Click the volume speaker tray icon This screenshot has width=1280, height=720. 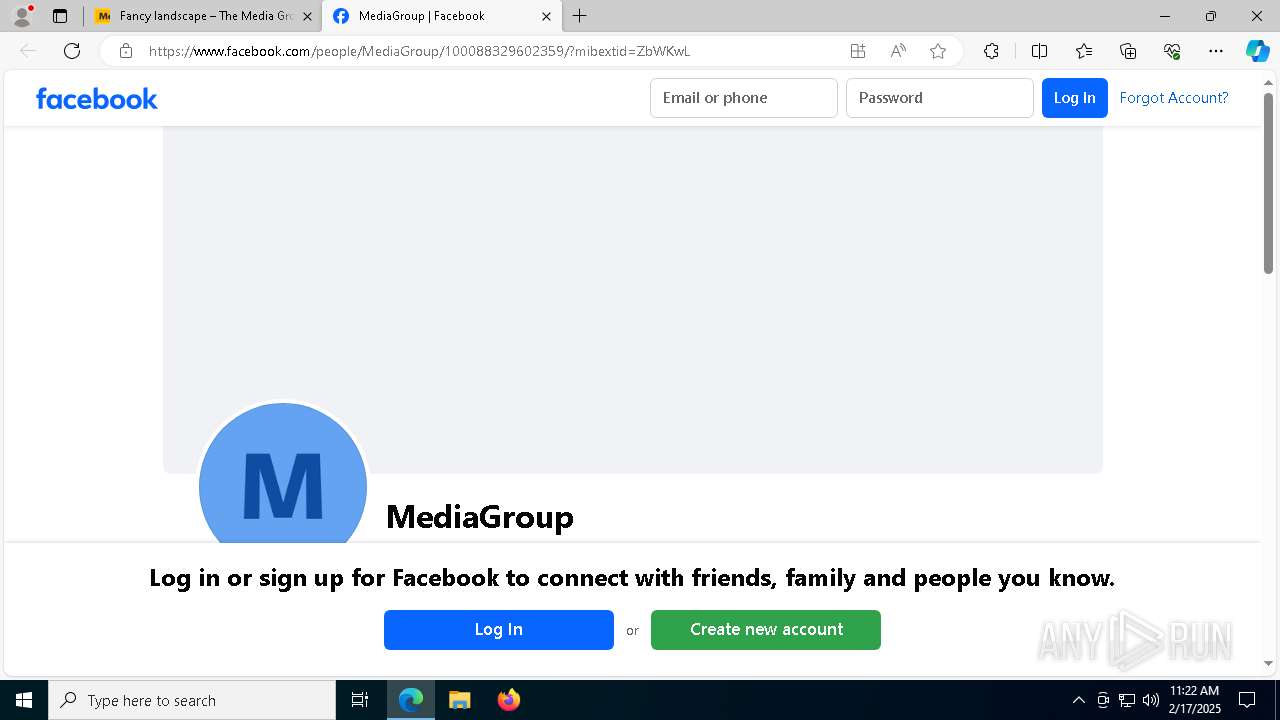click(1151, 700)
